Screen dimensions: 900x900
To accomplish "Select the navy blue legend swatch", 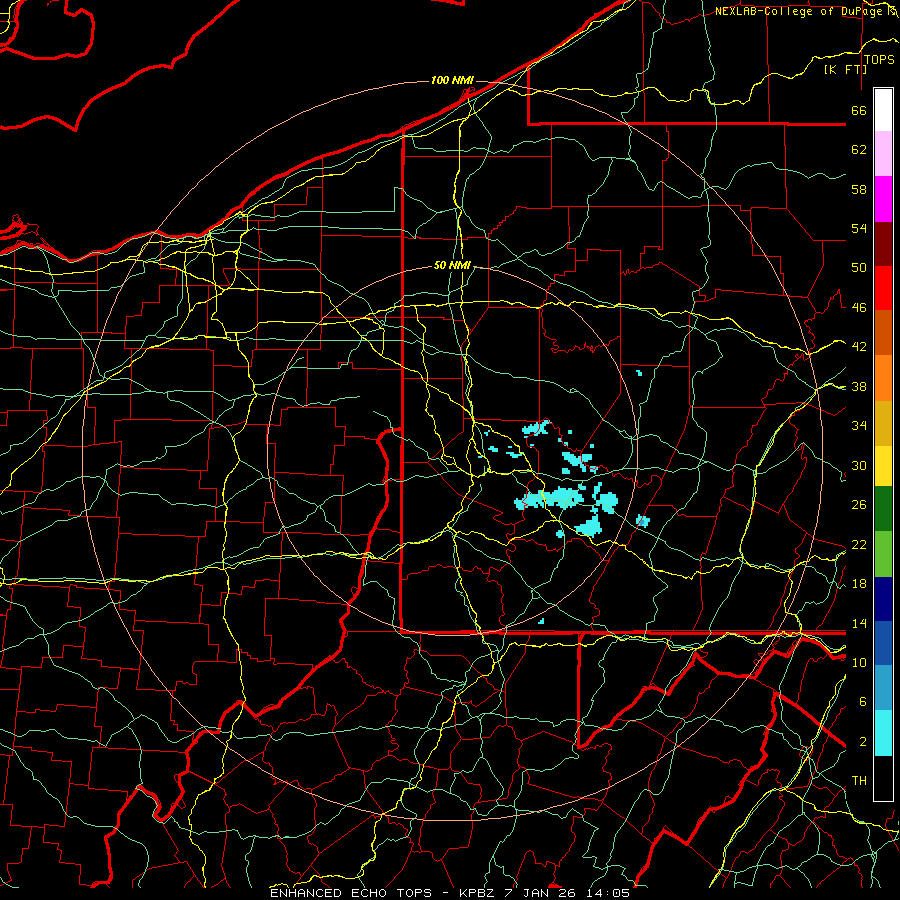I will point(883,599).
